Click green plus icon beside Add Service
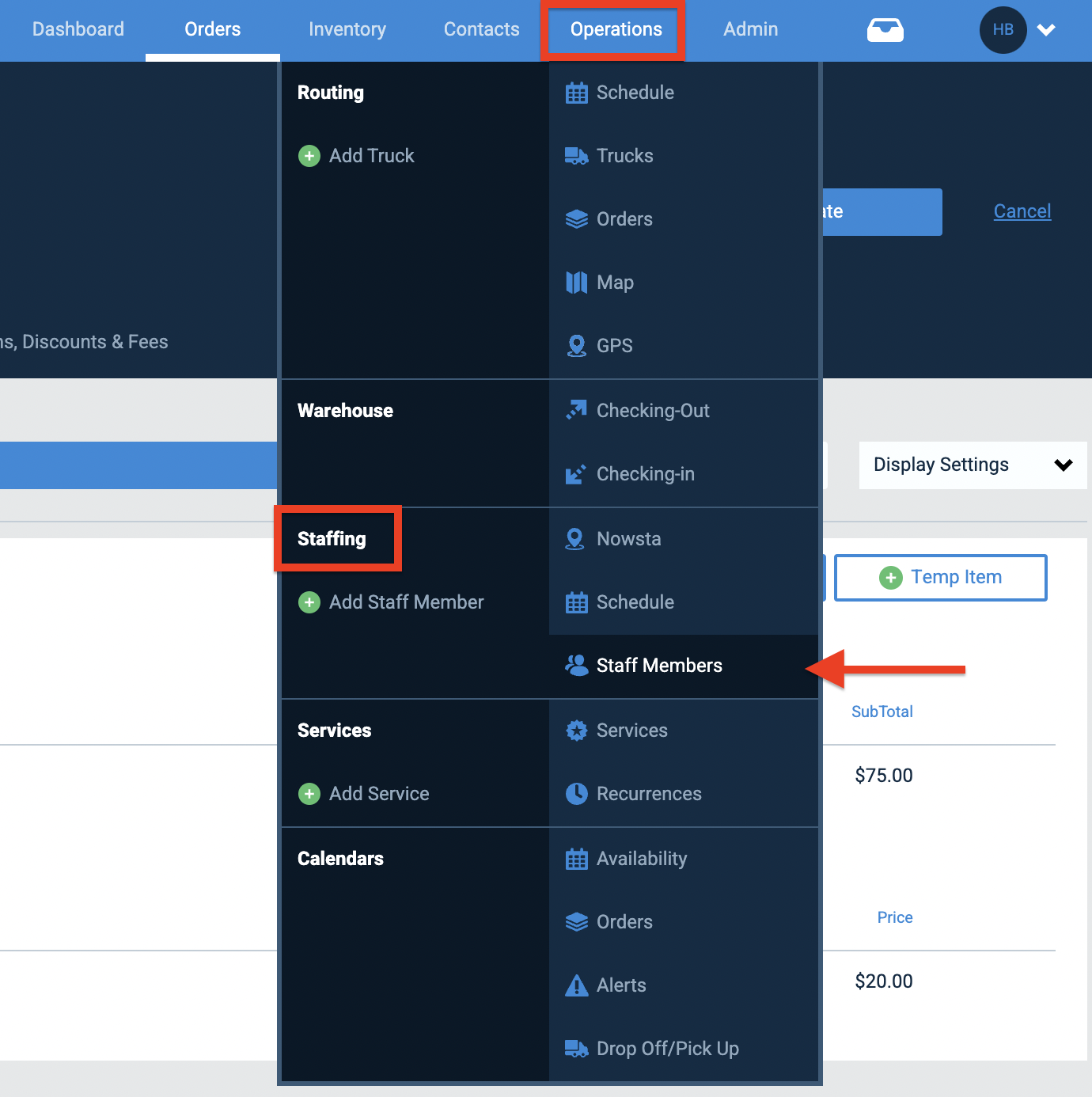The height and width of the screenshot is (1097, 1092). click(309, 794)
